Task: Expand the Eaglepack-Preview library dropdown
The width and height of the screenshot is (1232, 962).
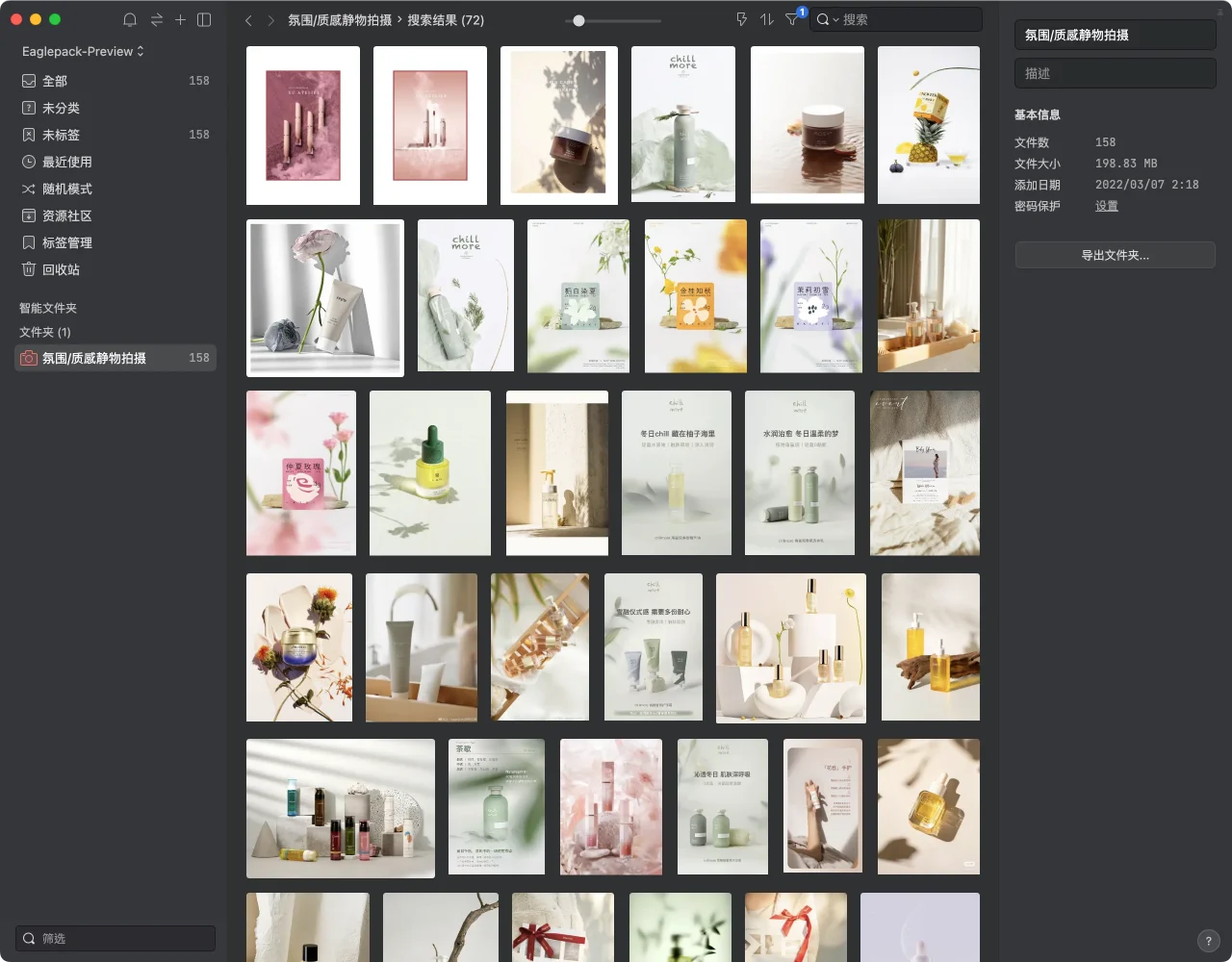Action: click(x=83, y=51)
